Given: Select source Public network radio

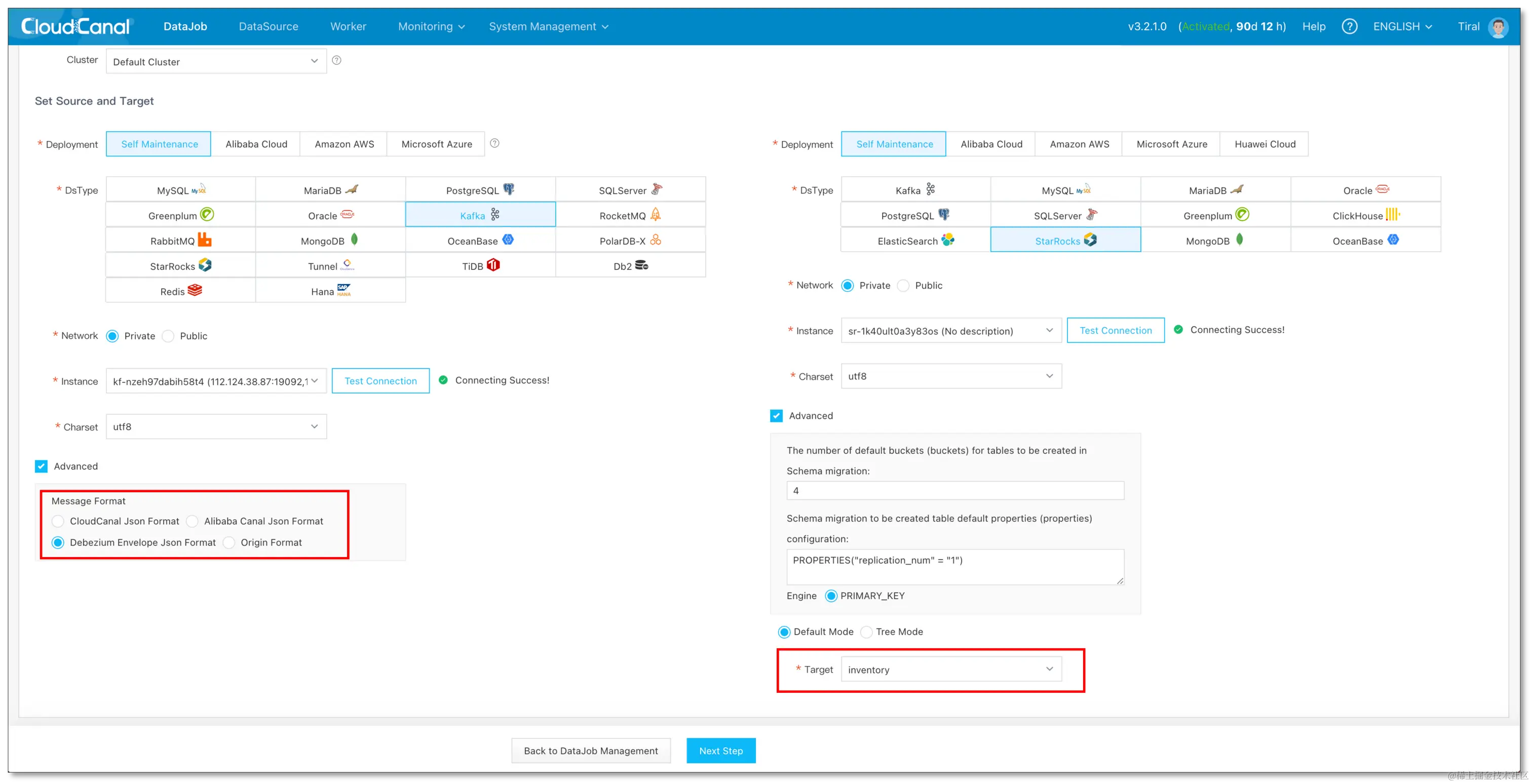Looking at the screenshot, I should [168, 336].
